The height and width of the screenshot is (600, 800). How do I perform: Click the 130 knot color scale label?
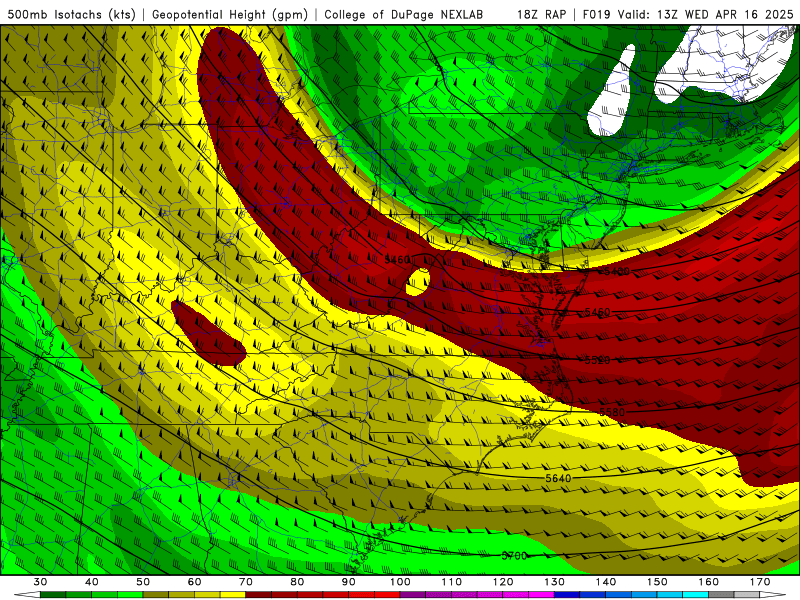(x=555, y=582)
